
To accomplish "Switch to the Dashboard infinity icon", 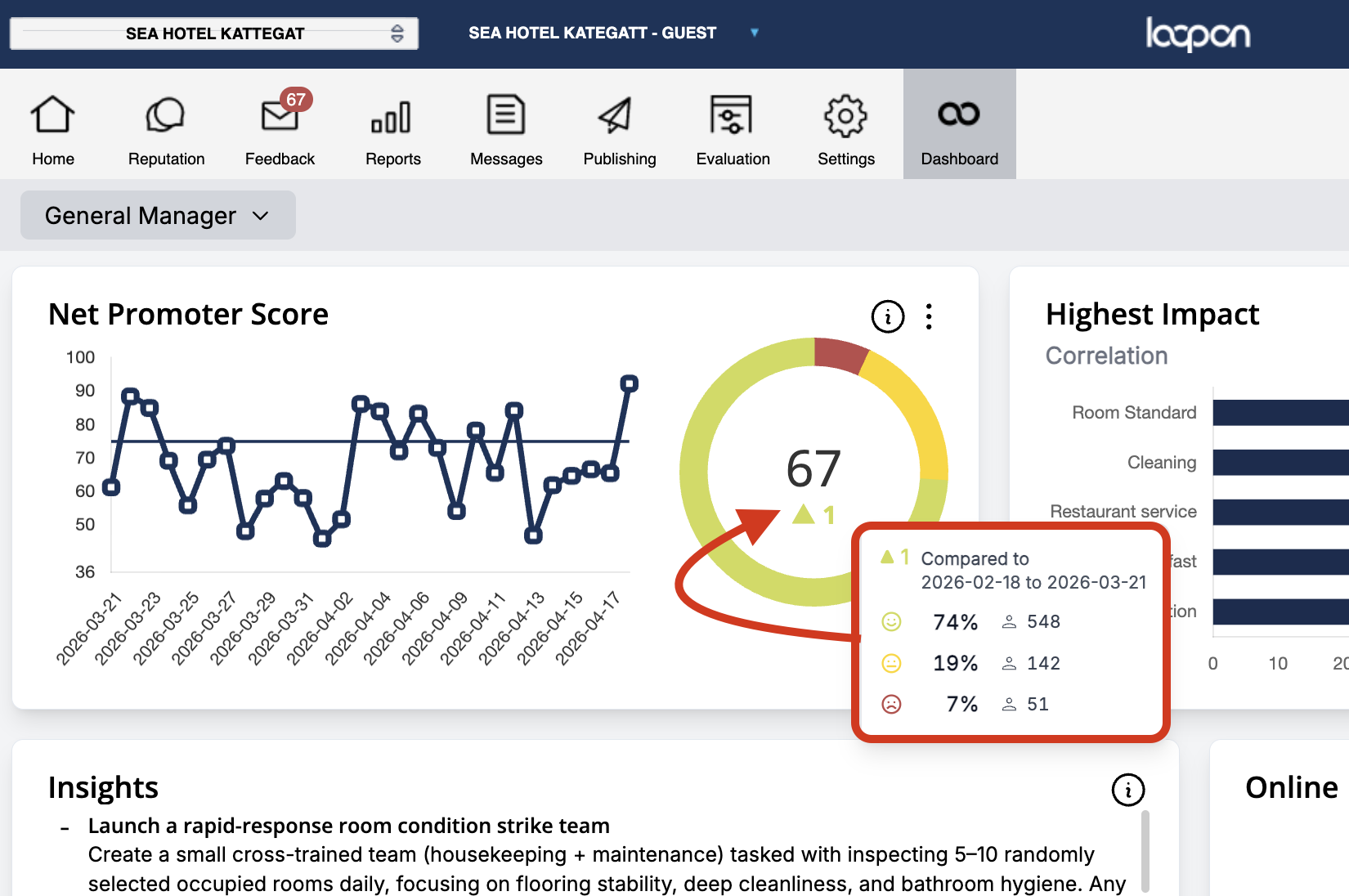I will click(x=959, y=114).
